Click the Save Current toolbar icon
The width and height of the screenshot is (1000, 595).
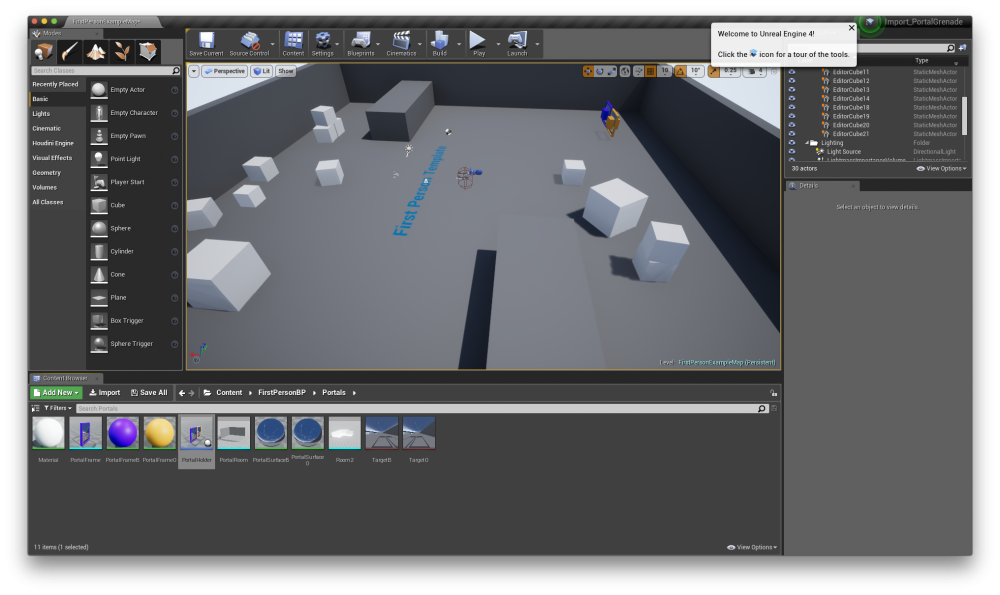pyautogui.click(x=206, y=41)
